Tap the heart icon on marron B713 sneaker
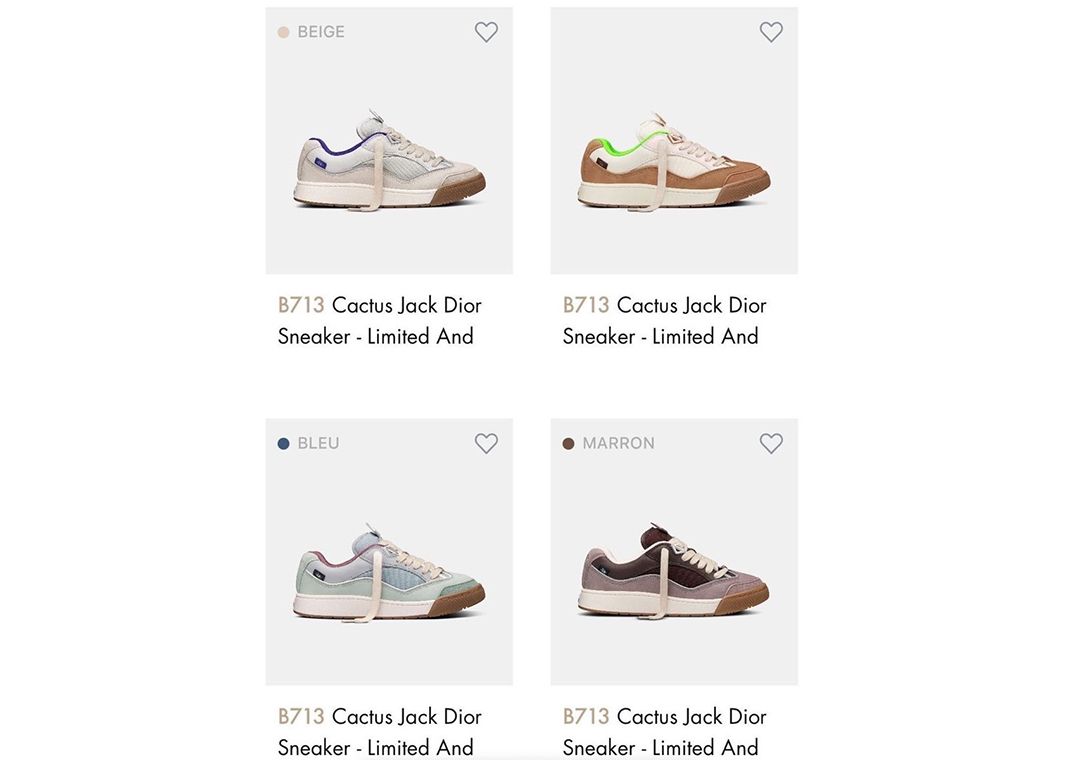This screenshot has height=760, width=1070. [x=771, y=442]
